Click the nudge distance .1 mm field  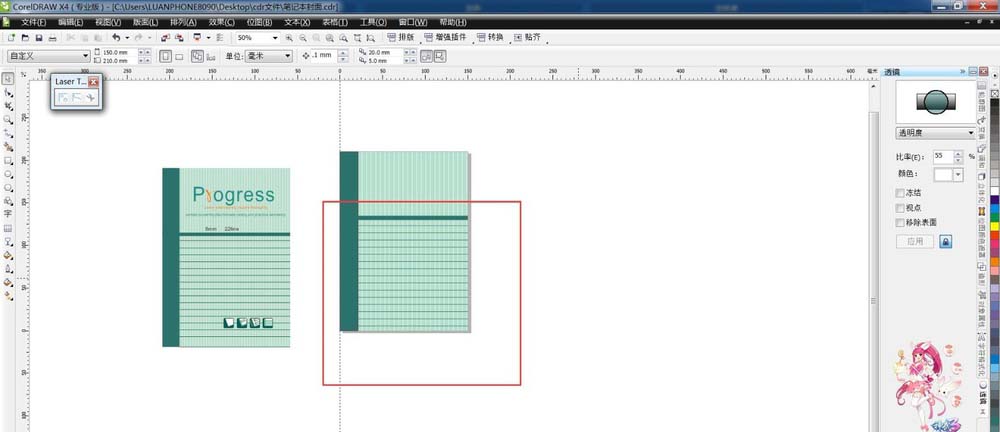click(x=324, y=56)
